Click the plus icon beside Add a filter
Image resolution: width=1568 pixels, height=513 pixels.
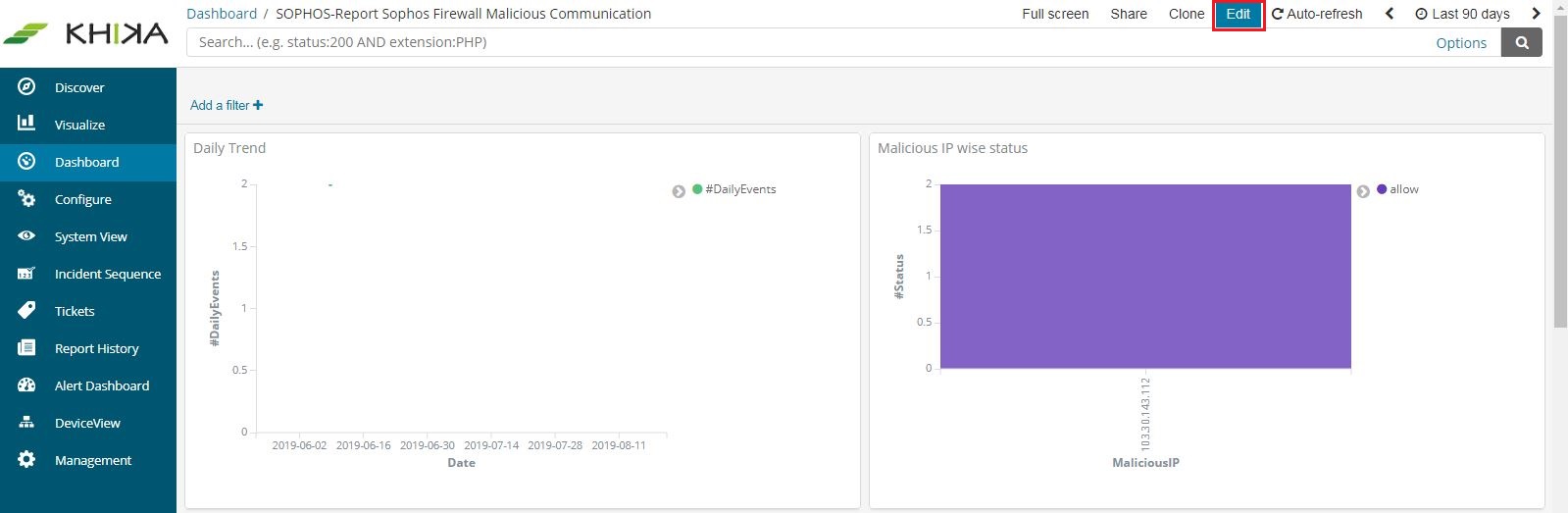point(258,105)
